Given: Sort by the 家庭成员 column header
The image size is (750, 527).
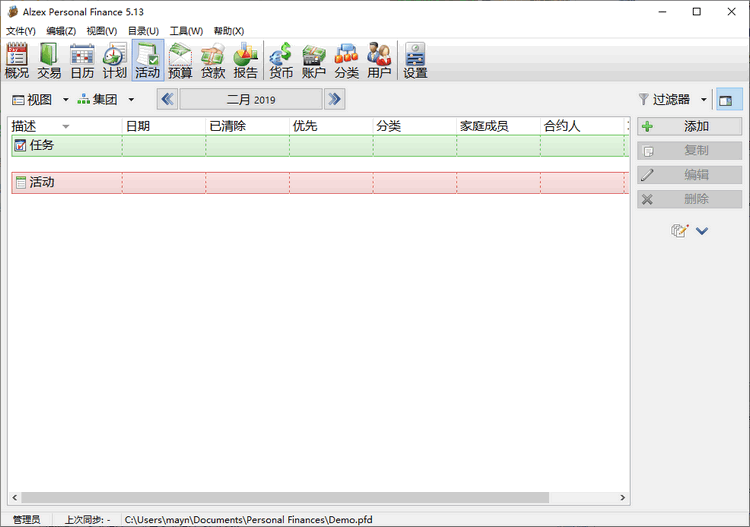Looking at the screenshot, I should (498, 126).
